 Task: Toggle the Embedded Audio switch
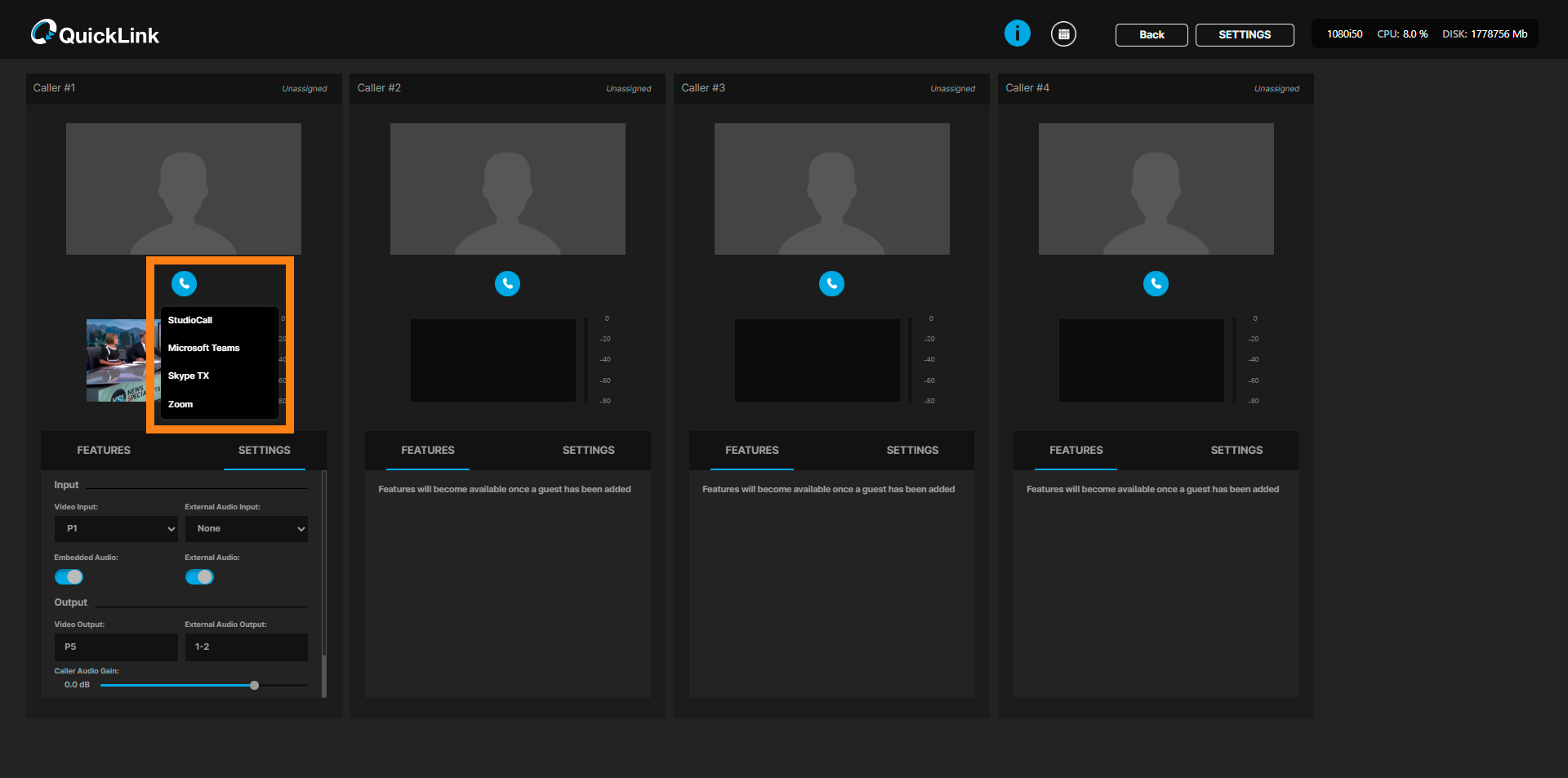[x=69, y=577]
